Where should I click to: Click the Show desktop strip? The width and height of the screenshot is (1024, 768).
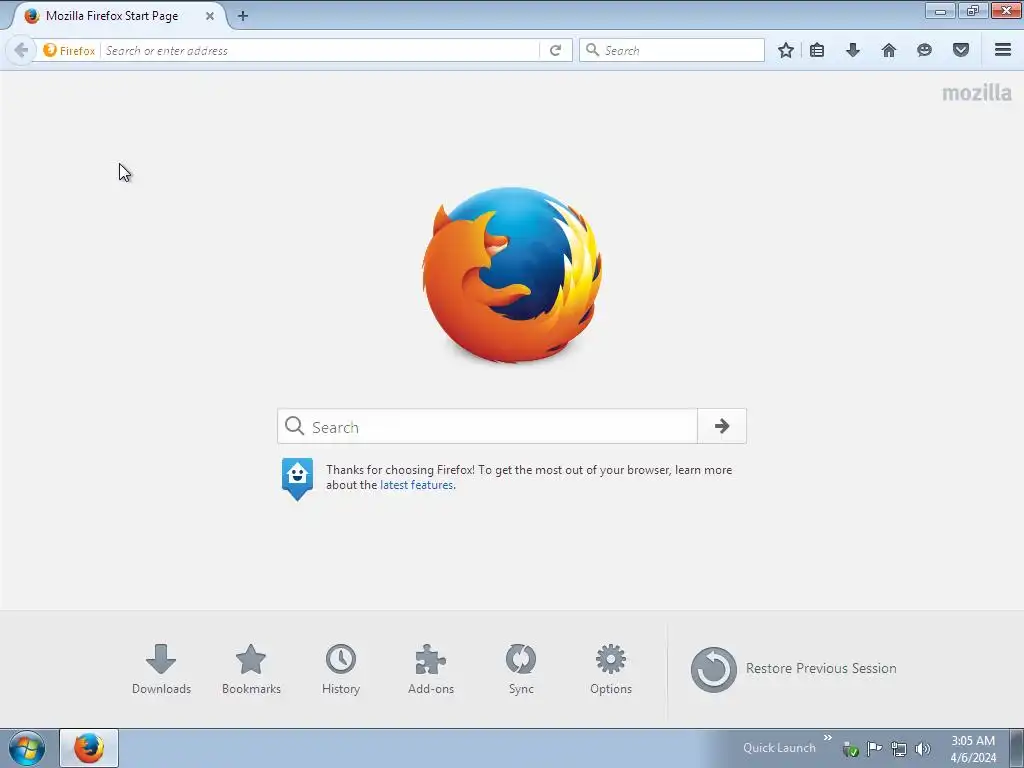[1017, 748]
